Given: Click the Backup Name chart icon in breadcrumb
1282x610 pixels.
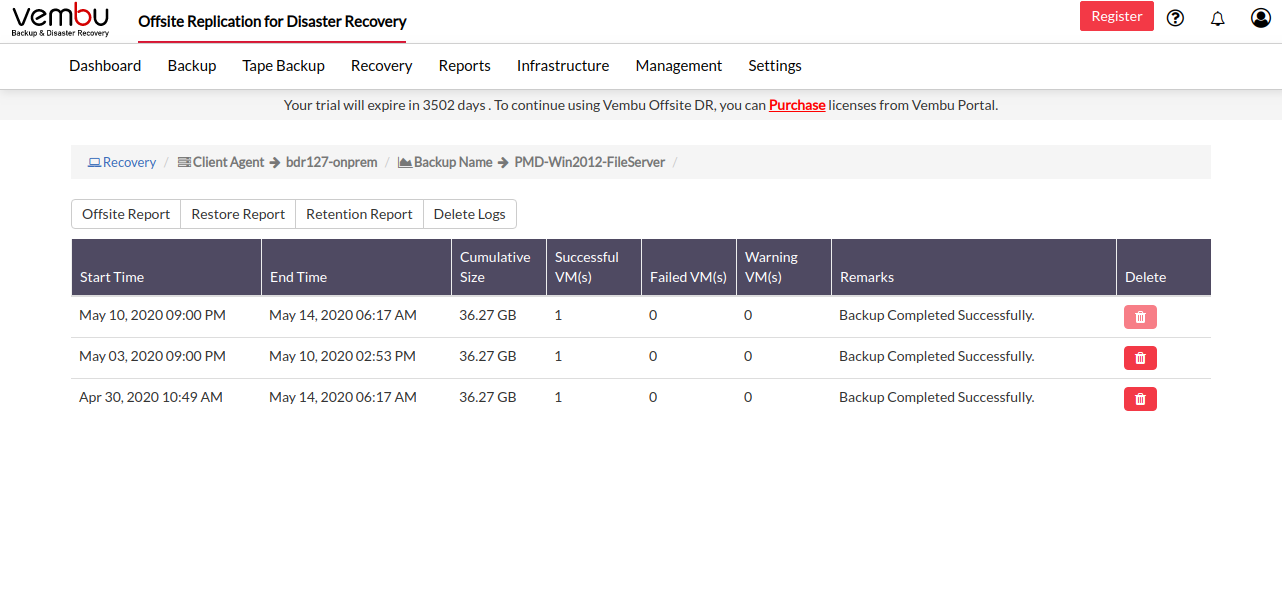Looking at the screenshot, I should [x=405, y=162].
